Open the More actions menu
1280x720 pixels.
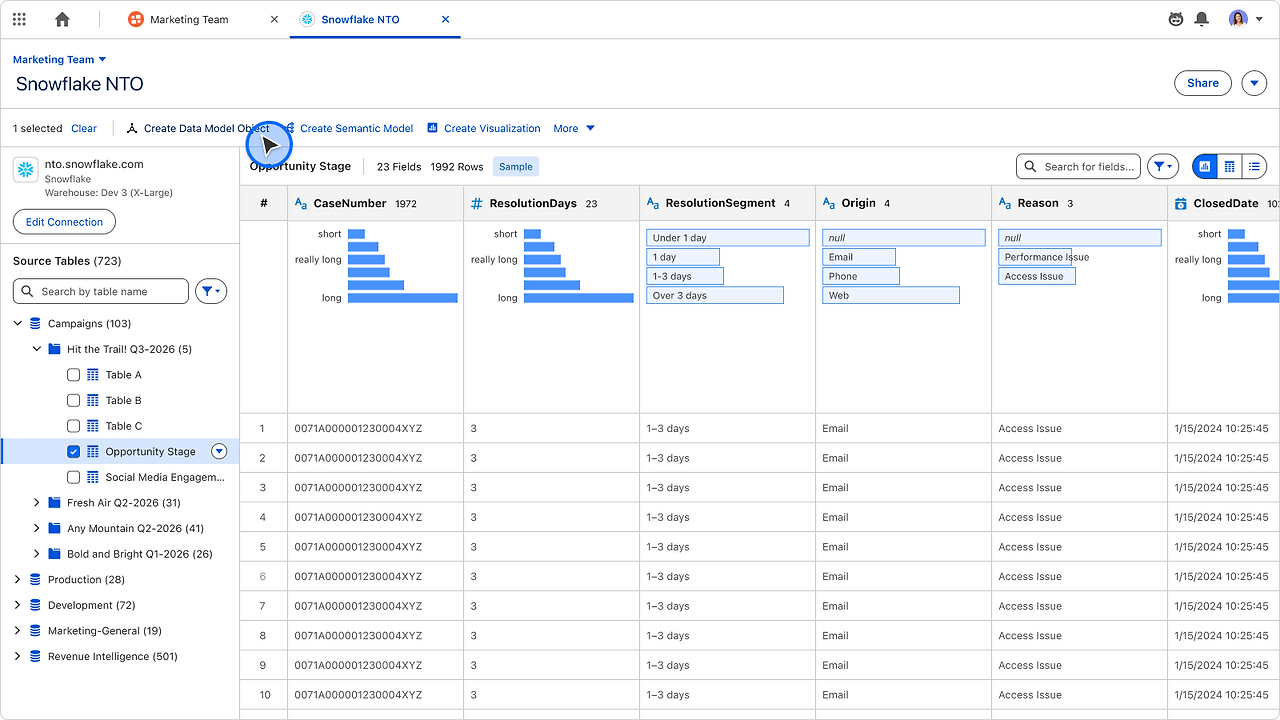pyautogui.click(x=574, y=128)
